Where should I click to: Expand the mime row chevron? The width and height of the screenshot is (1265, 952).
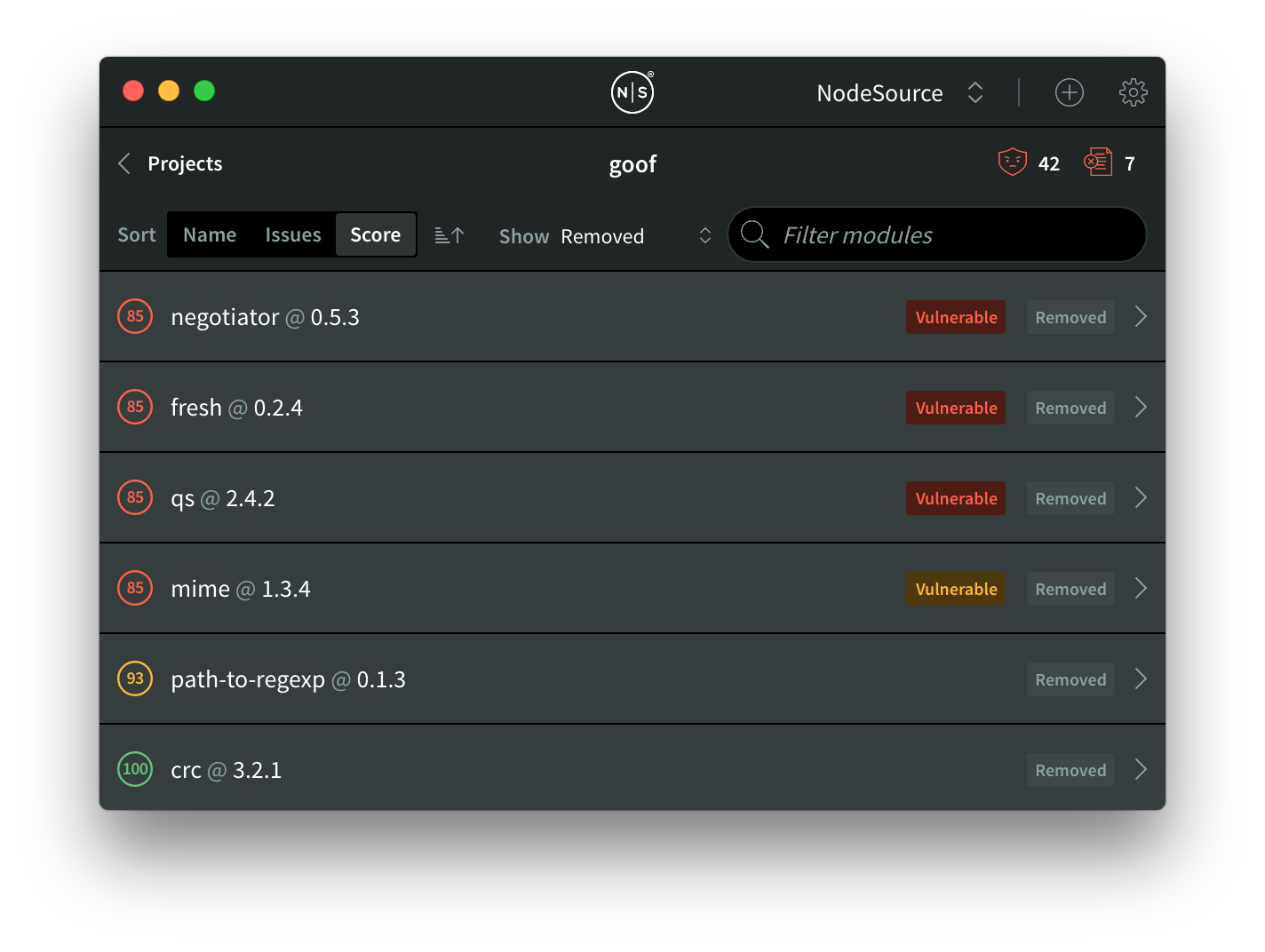pos(1141,589)
